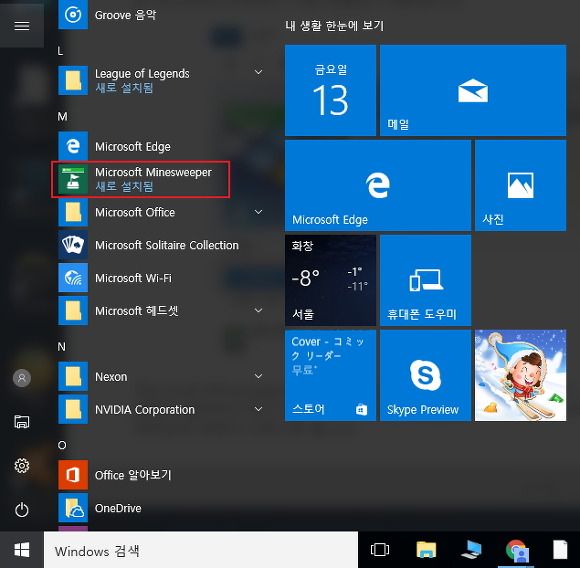580x568 pixels.
Task: Open the 휴대폰 도우미 tile
Action: pyautogui.click(x=425, y=280)
